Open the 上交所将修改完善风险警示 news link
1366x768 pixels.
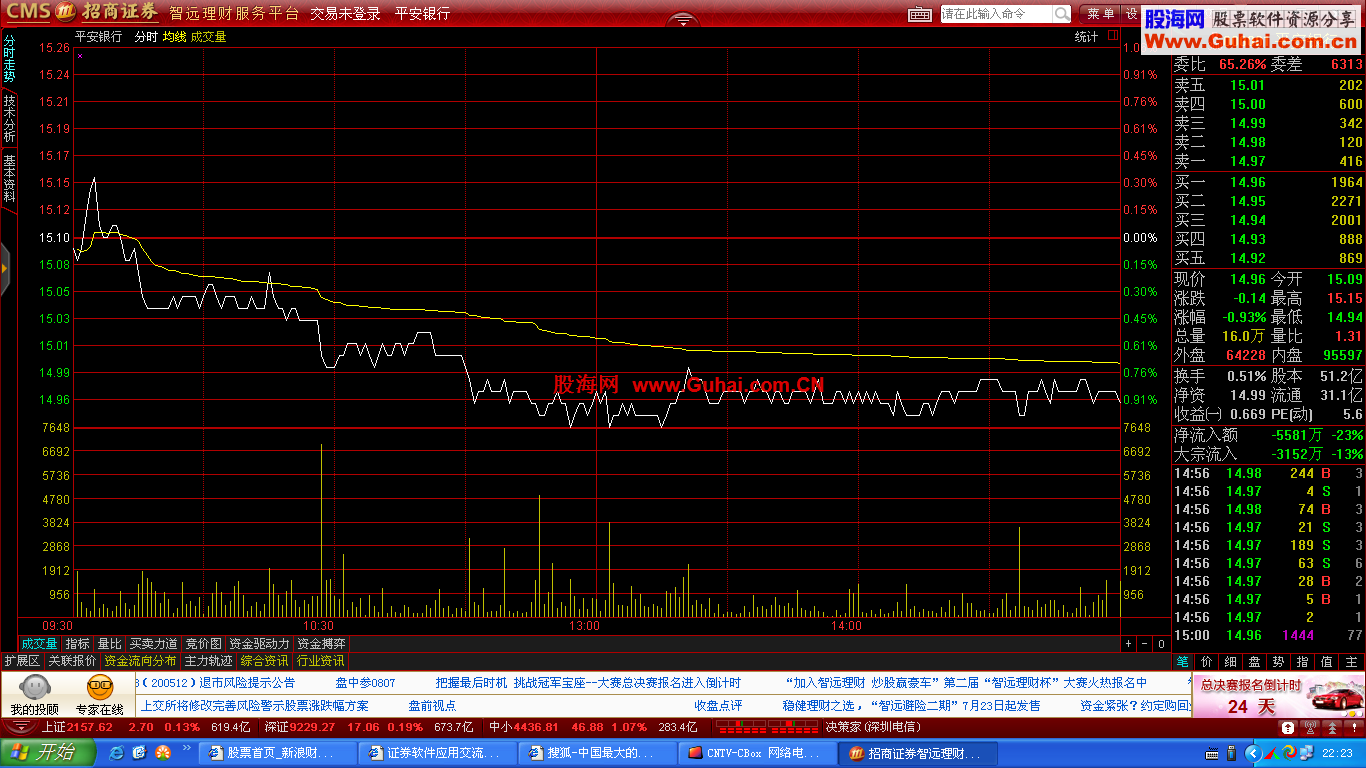pos(254,705)
